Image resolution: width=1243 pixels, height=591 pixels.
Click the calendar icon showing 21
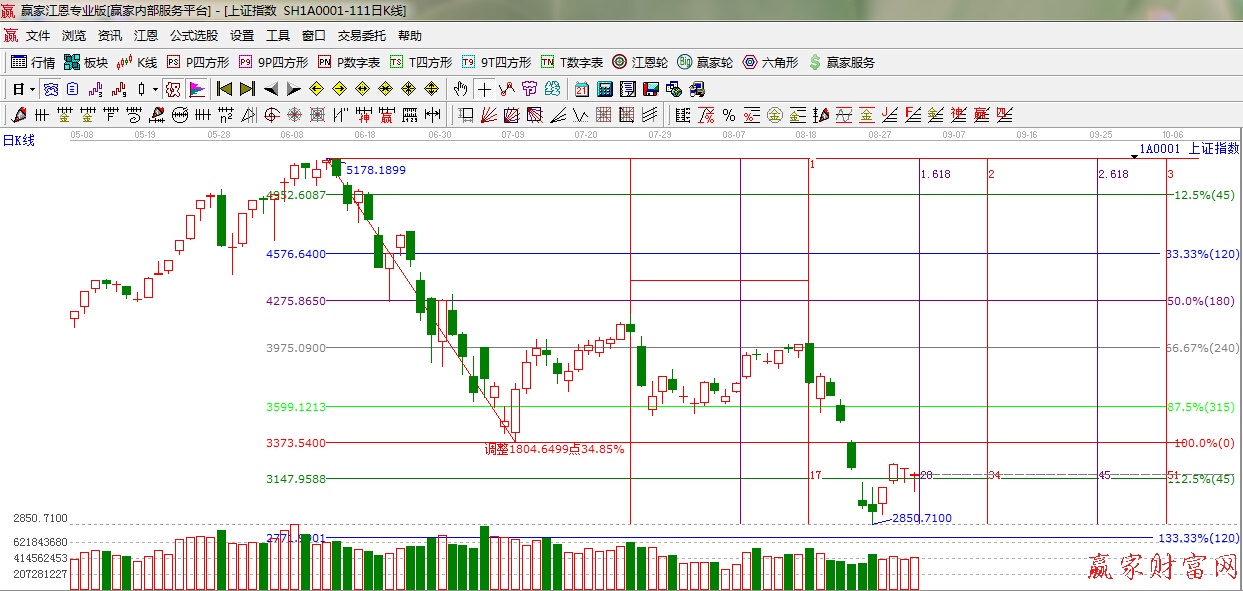(581, 89)
